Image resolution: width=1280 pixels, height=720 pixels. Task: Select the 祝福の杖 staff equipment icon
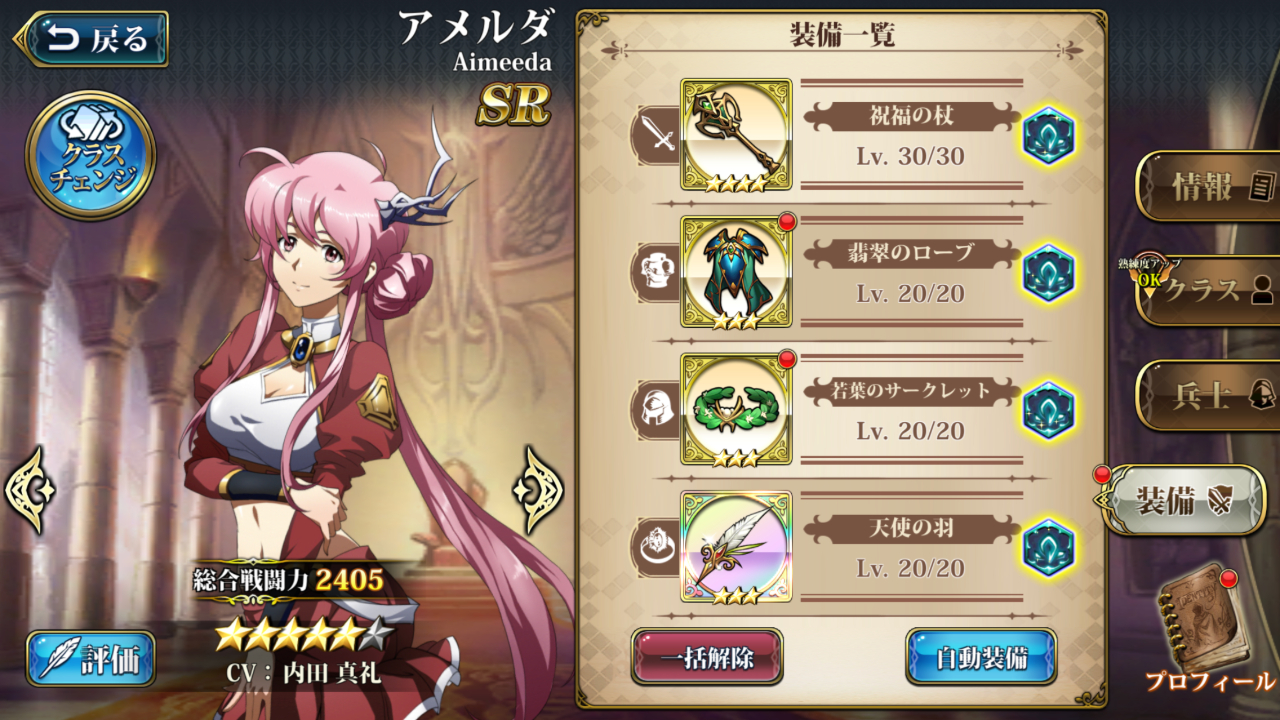pos(736,135)
